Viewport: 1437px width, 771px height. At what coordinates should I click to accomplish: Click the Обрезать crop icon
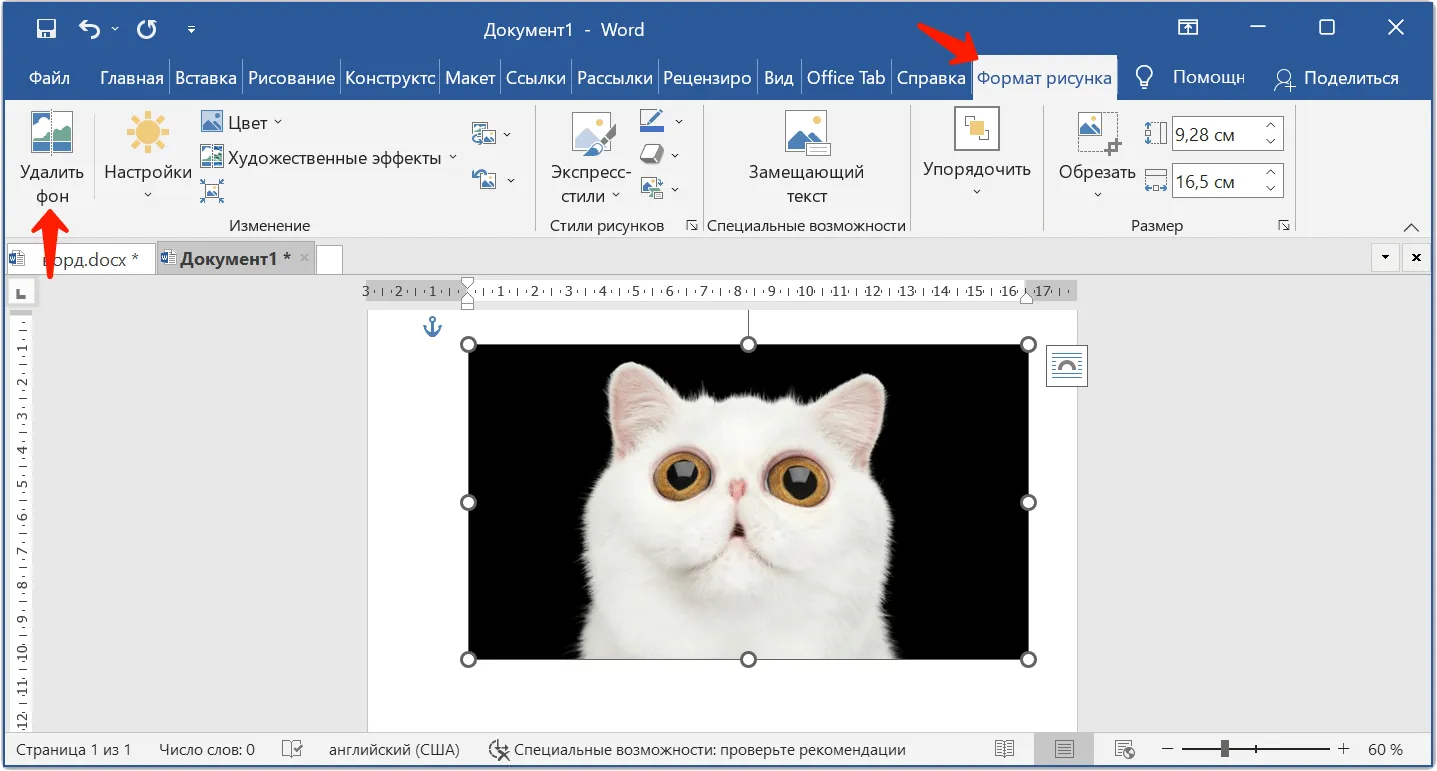[x=1097, y=134]
